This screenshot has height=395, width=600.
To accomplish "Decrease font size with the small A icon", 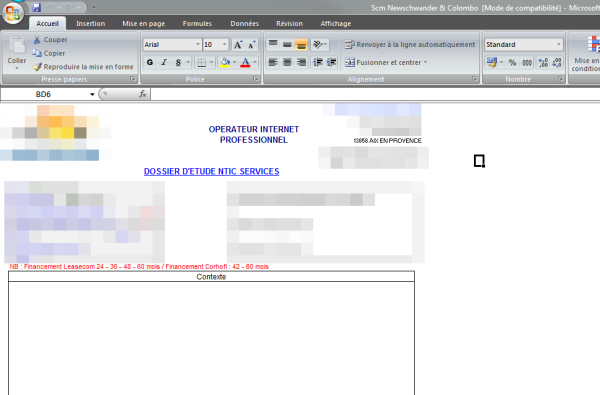I will tap(251, 45).
